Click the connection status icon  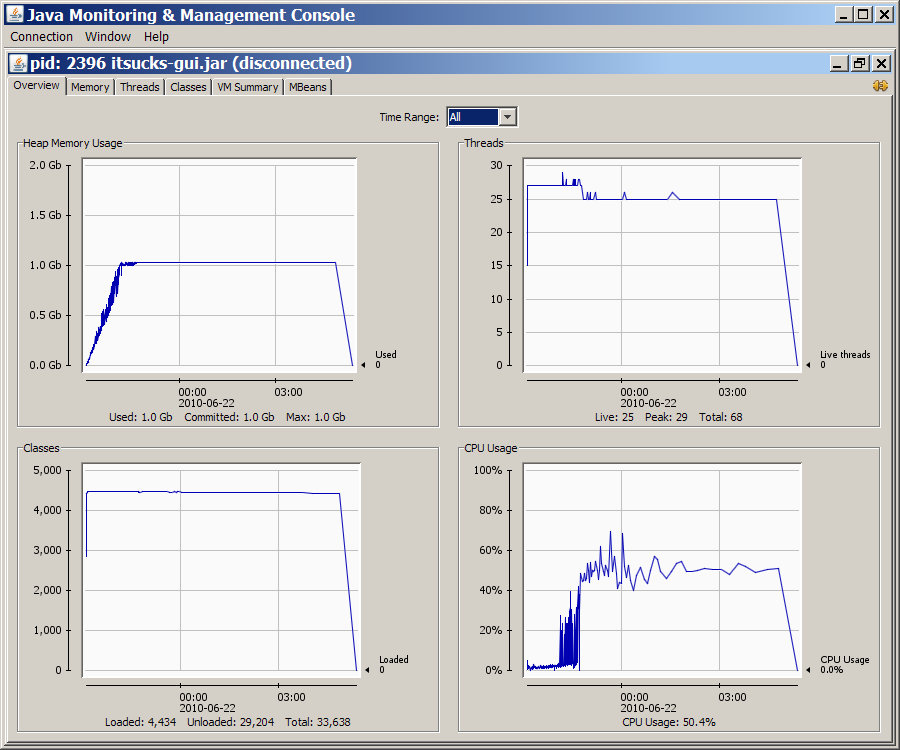(880, 86)
